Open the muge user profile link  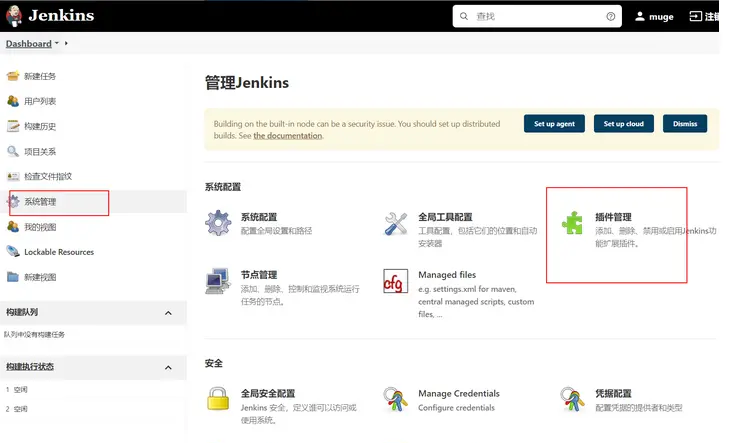[x=661, y=17]
